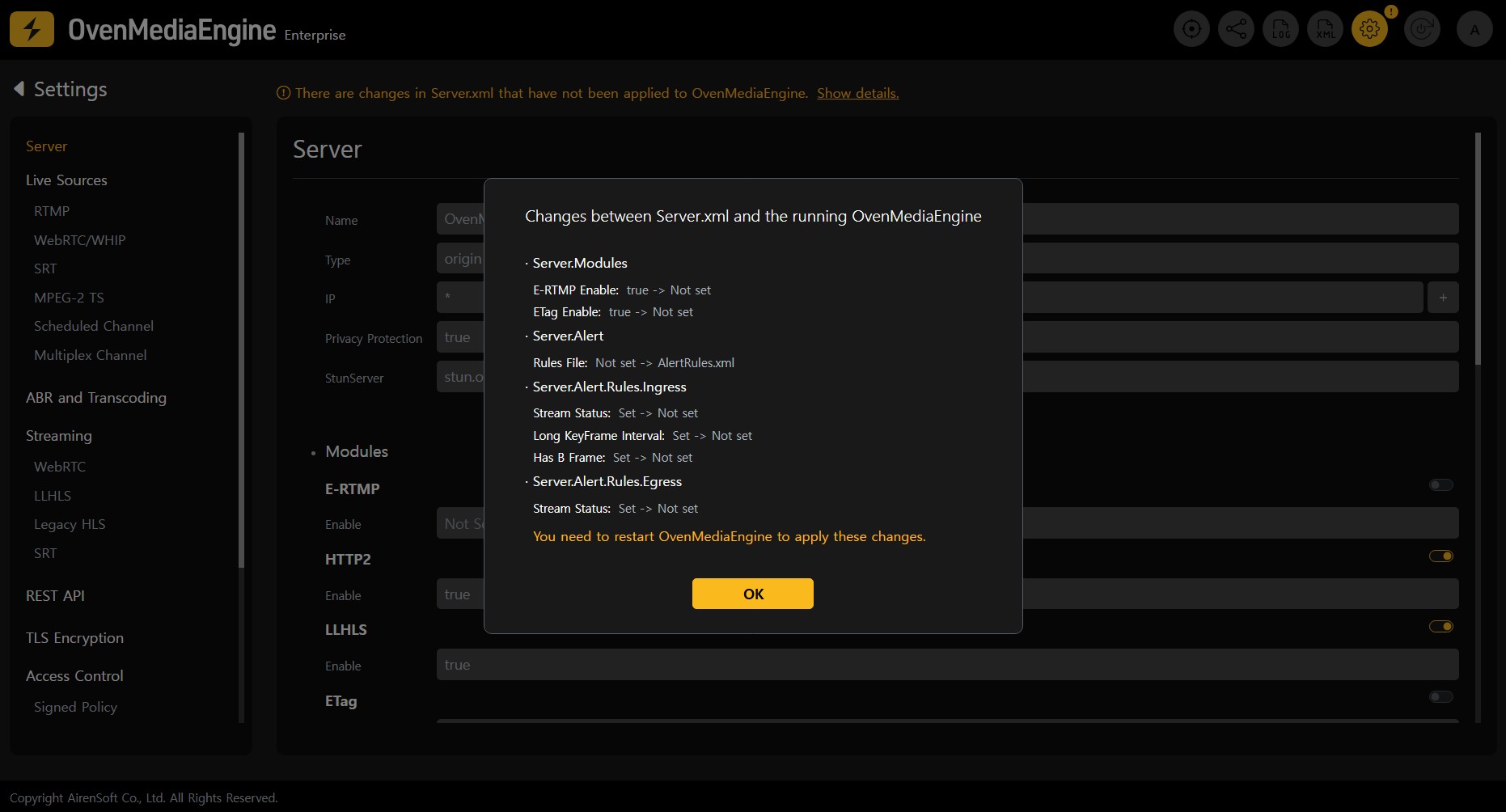
Task: Select Server in the settings sidebar
Action: [46, 146]
